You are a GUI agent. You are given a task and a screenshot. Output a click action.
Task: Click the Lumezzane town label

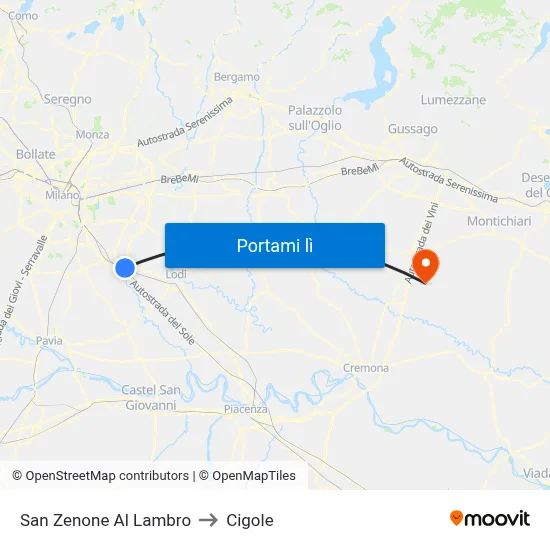click(x=454, y=100)
